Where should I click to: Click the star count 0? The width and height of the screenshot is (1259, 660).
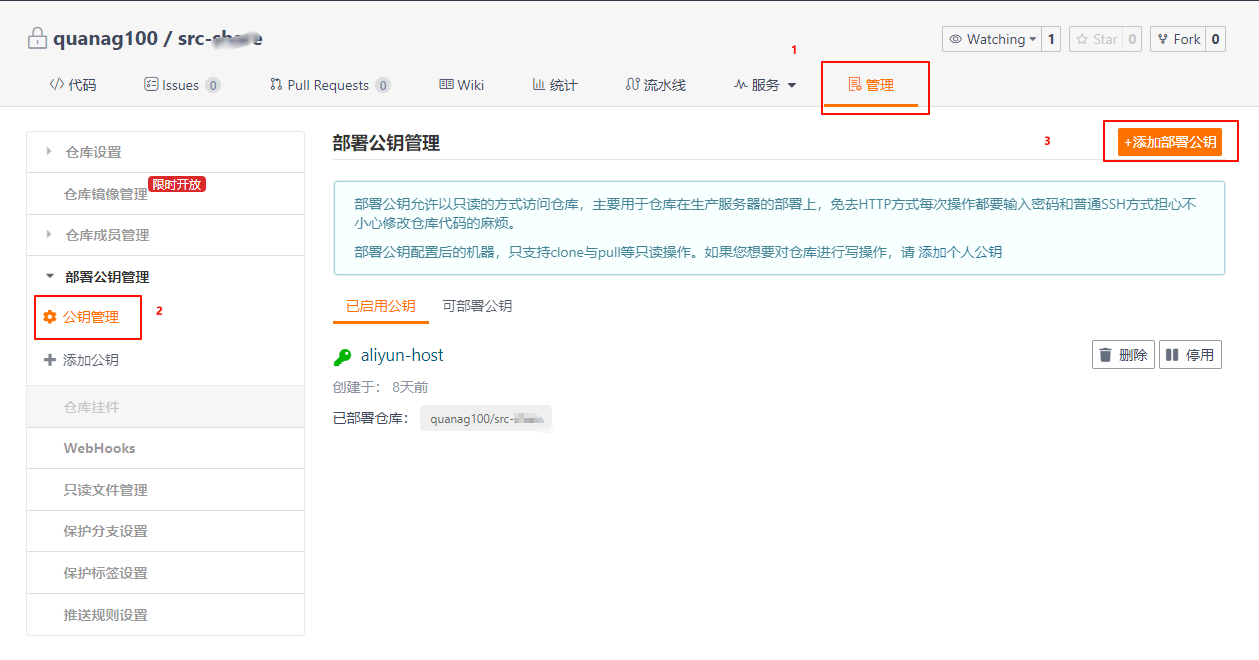click(x=1132, y=39)
